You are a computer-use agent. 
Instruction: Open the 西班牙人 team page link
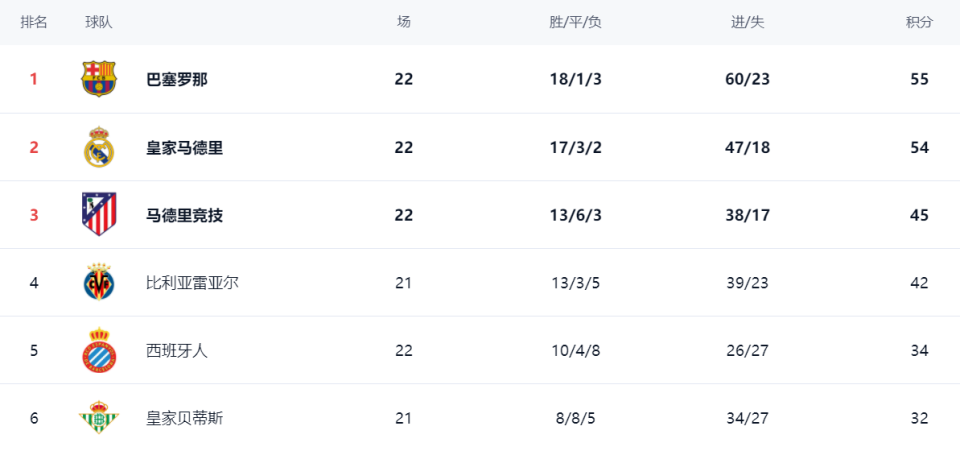pos(177,350)
